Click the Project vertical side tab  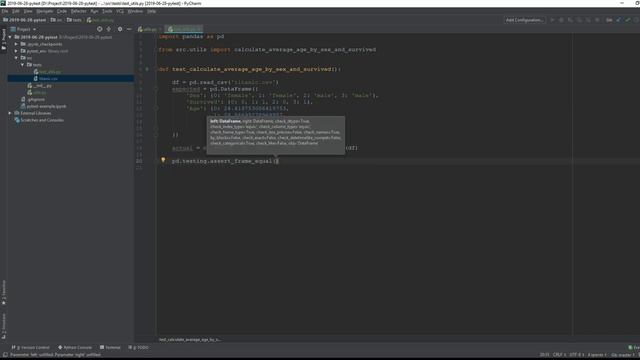pos(4,39)
